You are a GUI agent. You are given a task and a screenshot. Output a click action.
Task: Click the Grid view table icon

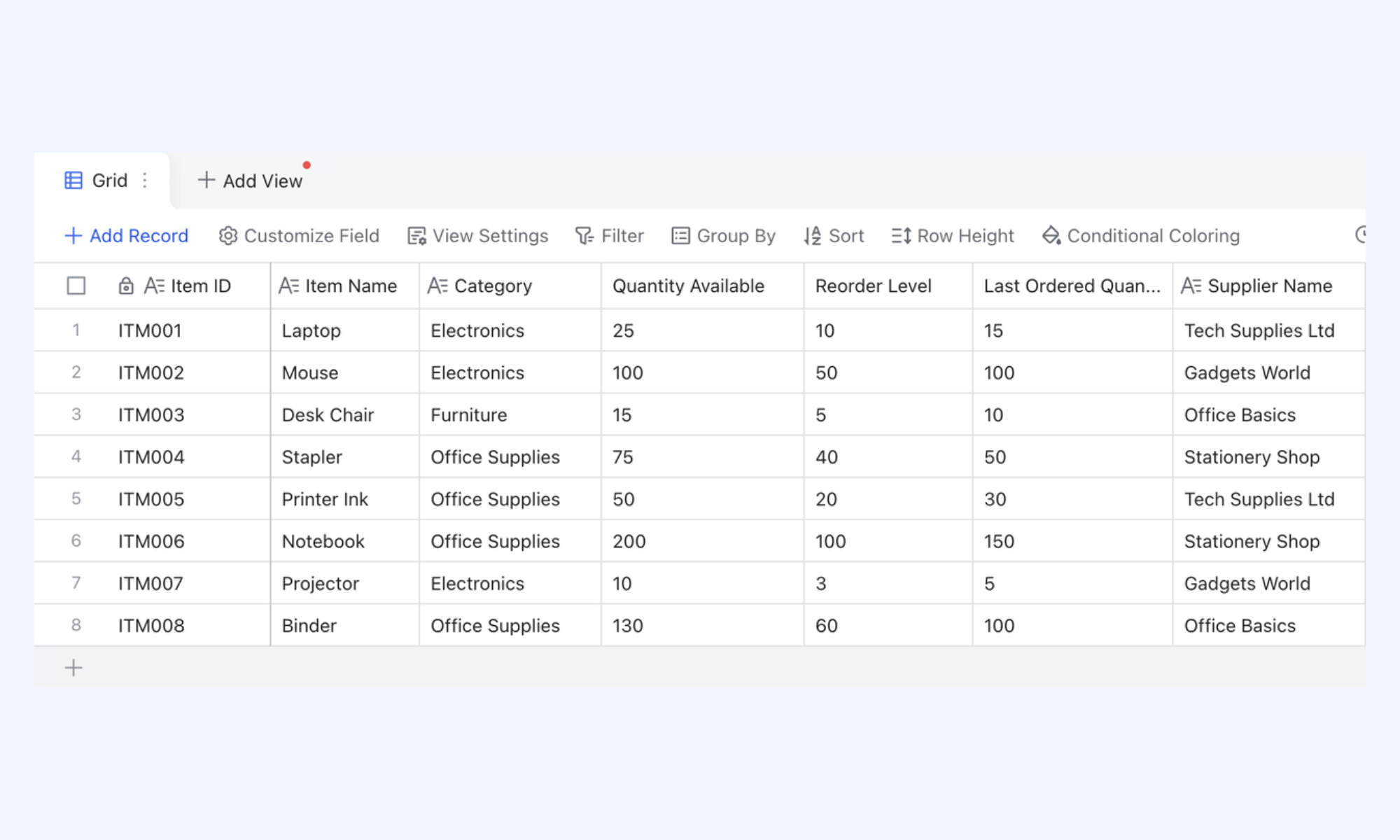(73, 181)
